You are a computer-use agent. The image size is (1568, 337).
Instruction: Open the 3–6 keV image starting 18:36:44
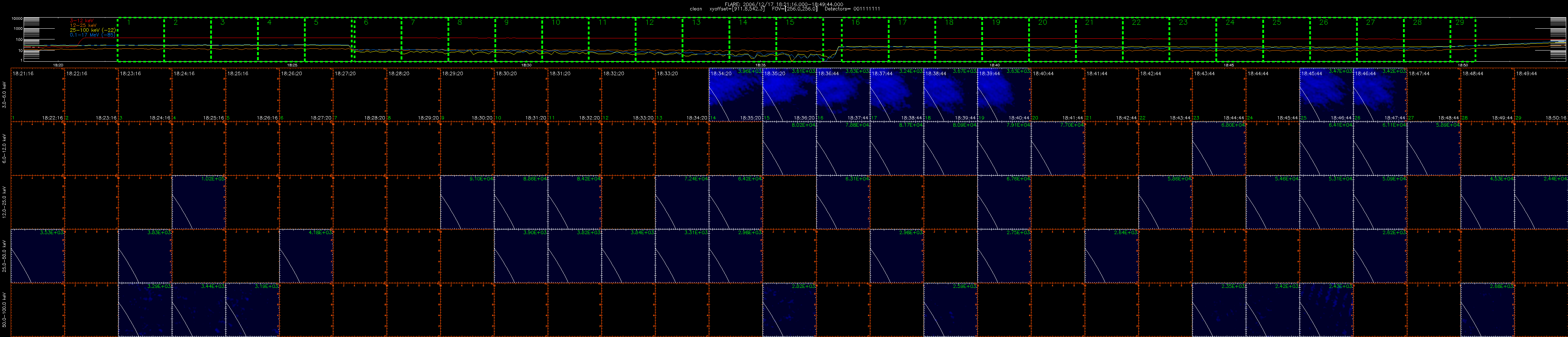(x=843, y=94)
